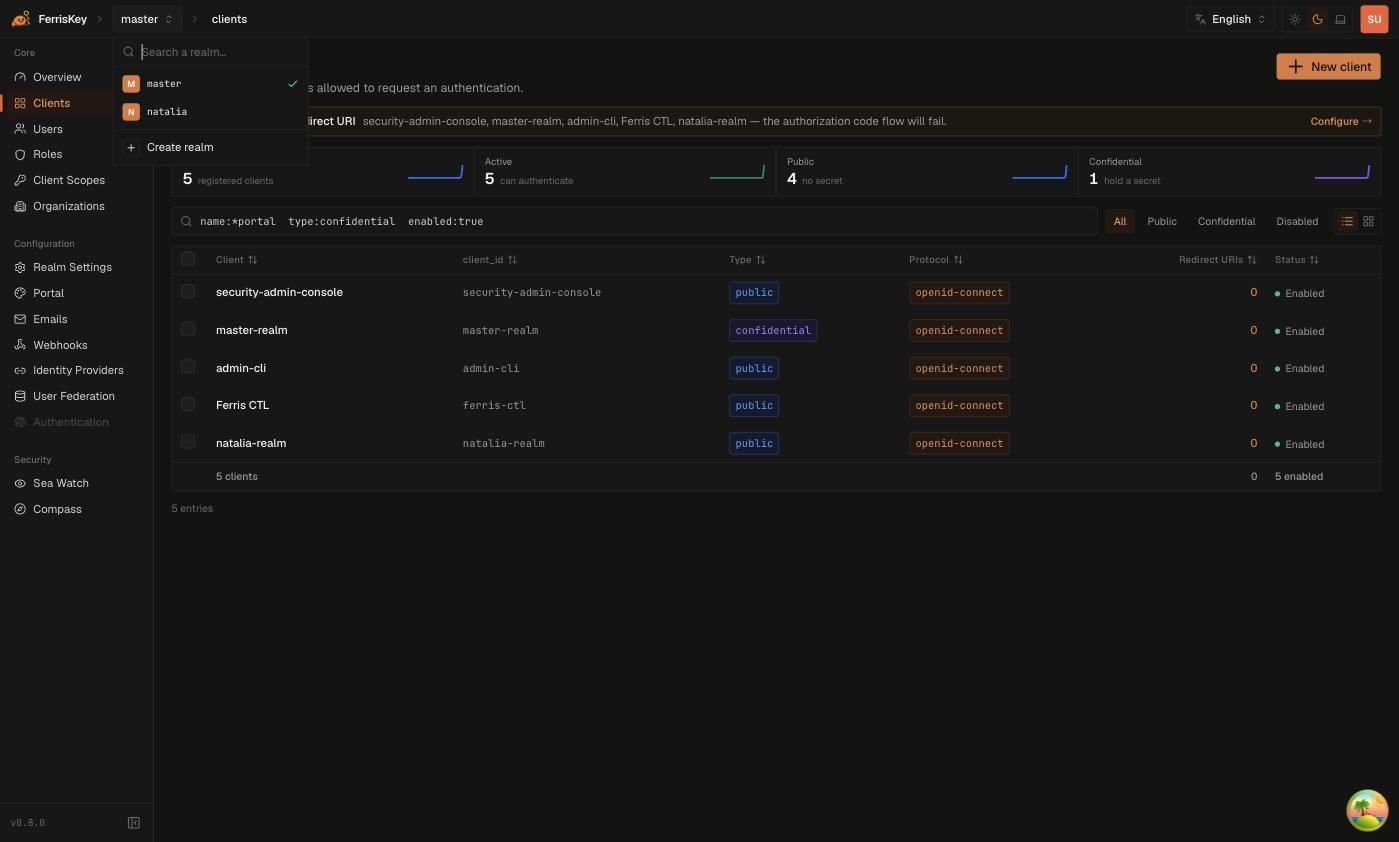
Task: Click the v0.8.0 version label
Action: (28, 823)
